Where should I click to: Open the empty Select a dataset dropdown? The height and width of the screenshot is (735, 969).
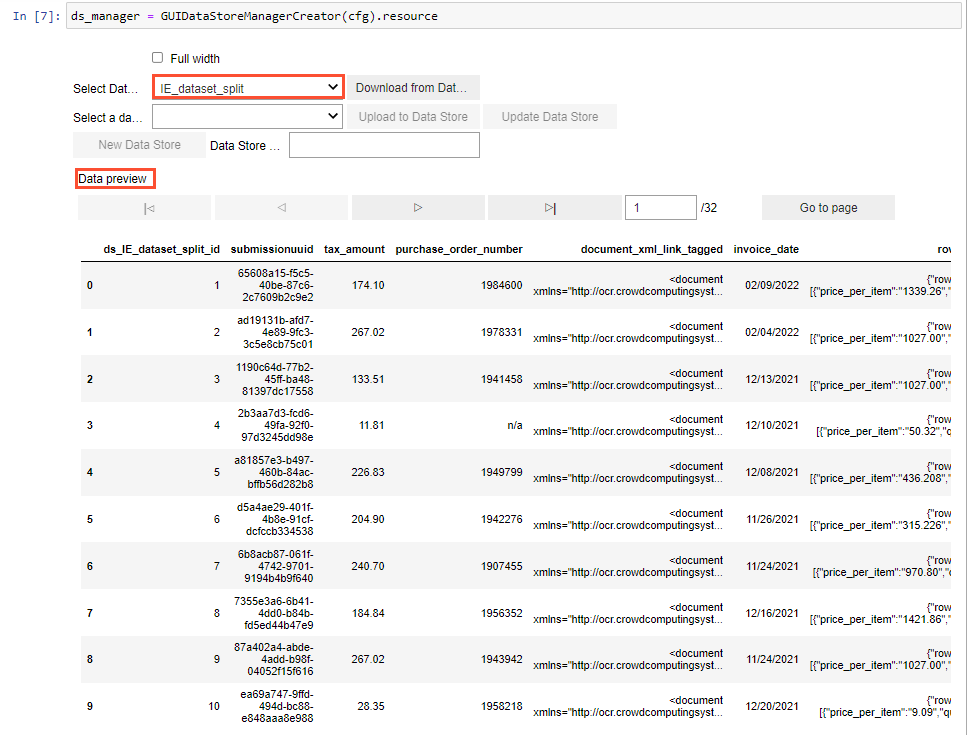pyautogui.click(x=248, y=116)
